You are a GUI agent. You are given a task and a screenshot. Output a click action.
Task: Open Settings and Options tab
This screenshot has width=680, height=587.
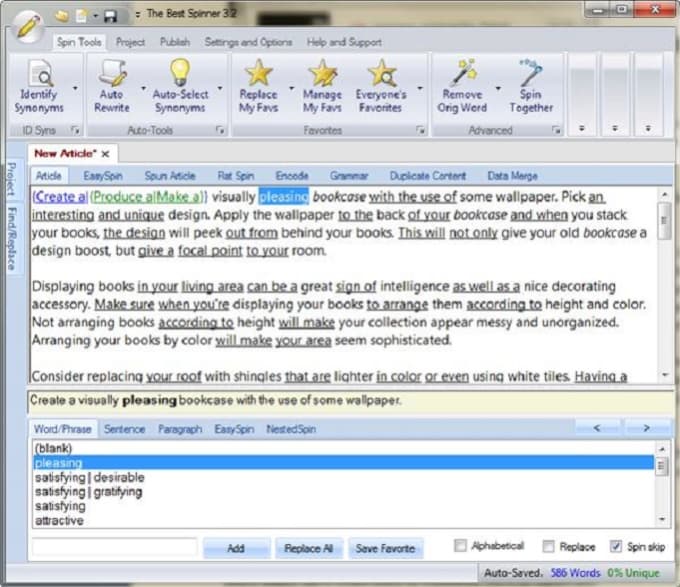point(248,42)
